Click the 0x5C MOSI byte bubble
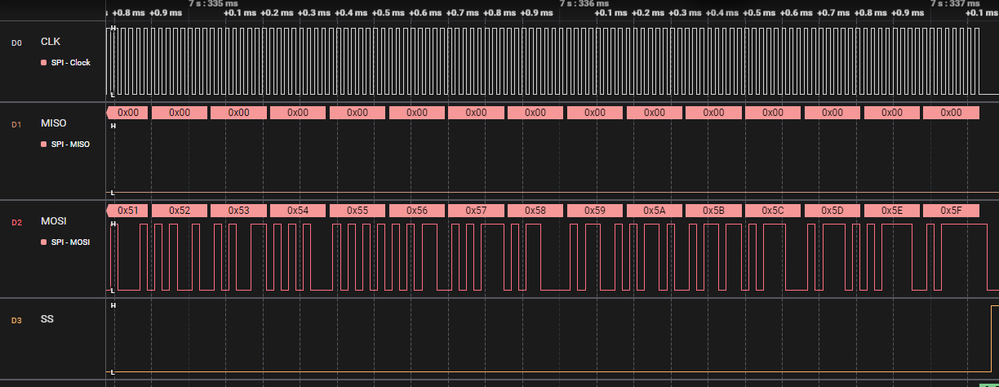This screenshot has height=387, width=999. [x=773, y=210]
